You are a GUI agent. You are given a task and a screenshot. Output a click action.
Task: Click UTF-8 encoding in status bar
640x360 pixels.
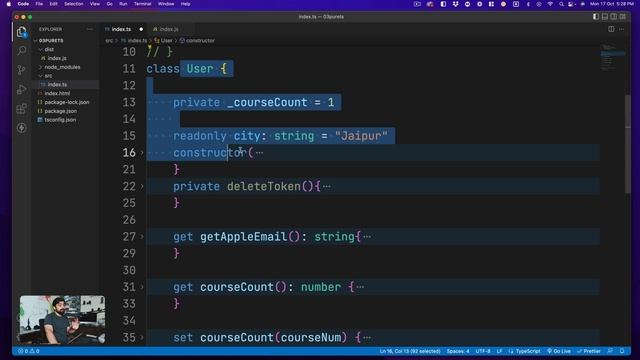[483, 351]
